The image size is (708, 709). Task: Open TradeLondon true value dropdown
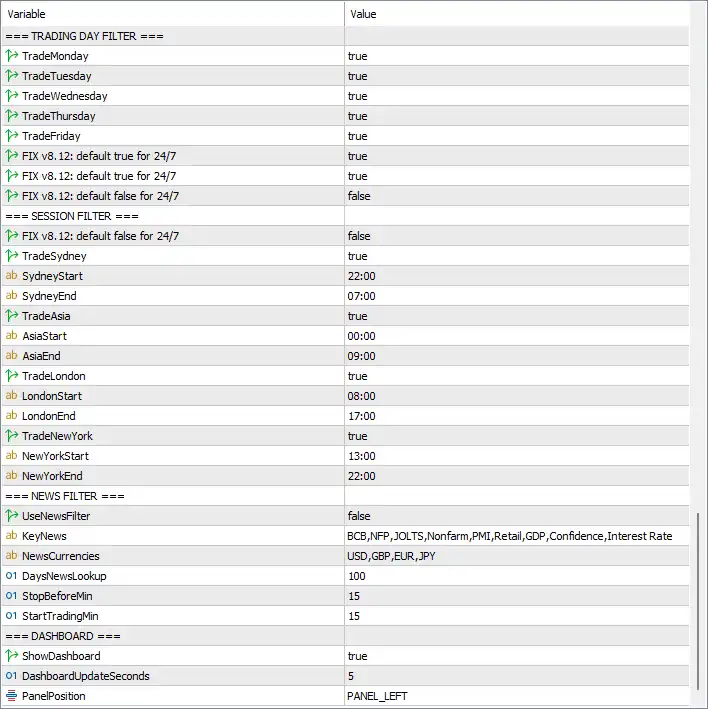517,376
